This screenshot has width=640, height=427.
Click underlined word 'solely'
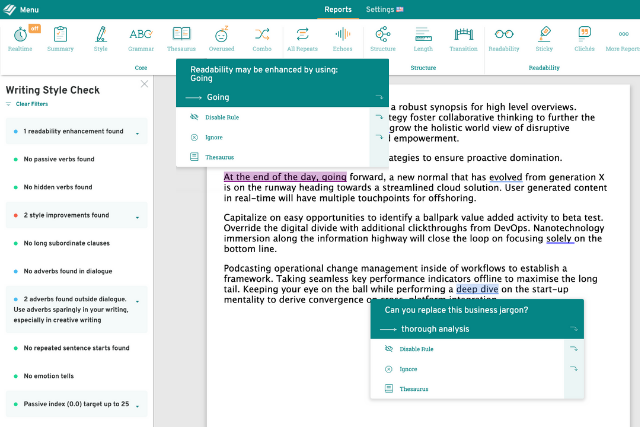click(559, 238)
